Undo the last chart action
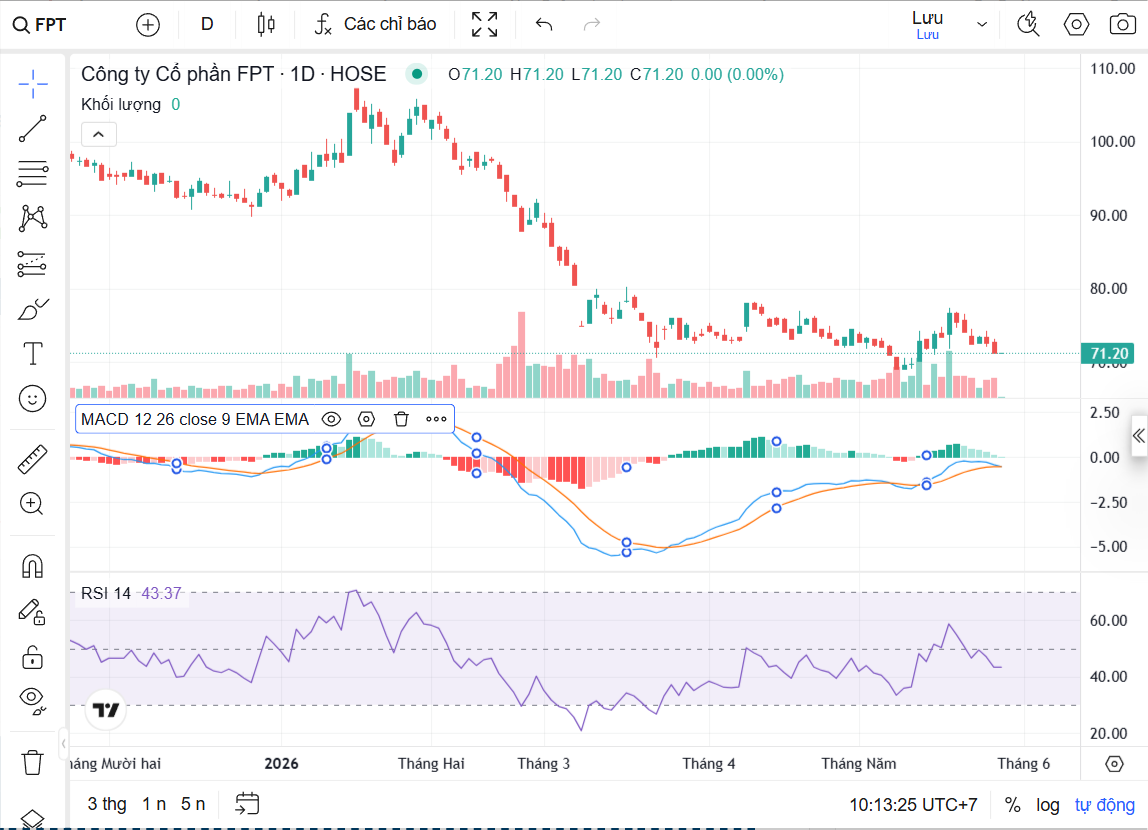Image resolution: width=1148 pixels, height=830 pixels. pos(544,25)
